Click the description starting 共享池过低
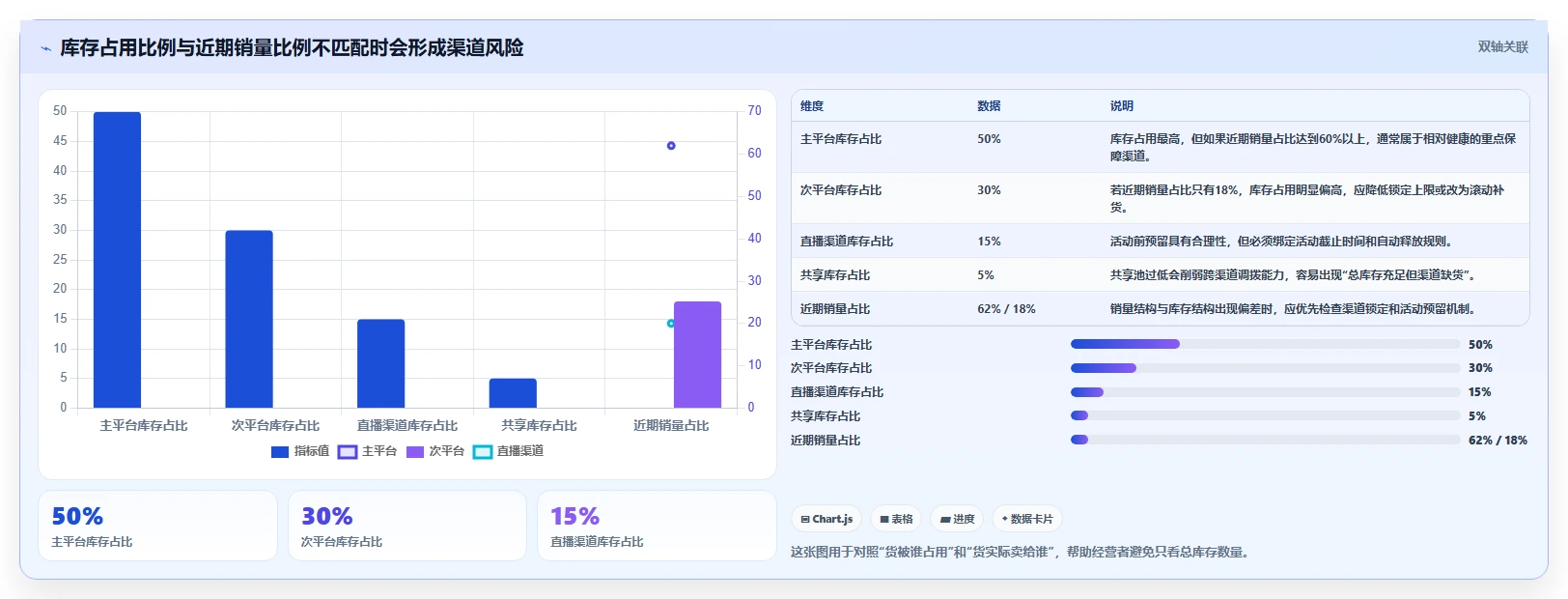 1294,275
